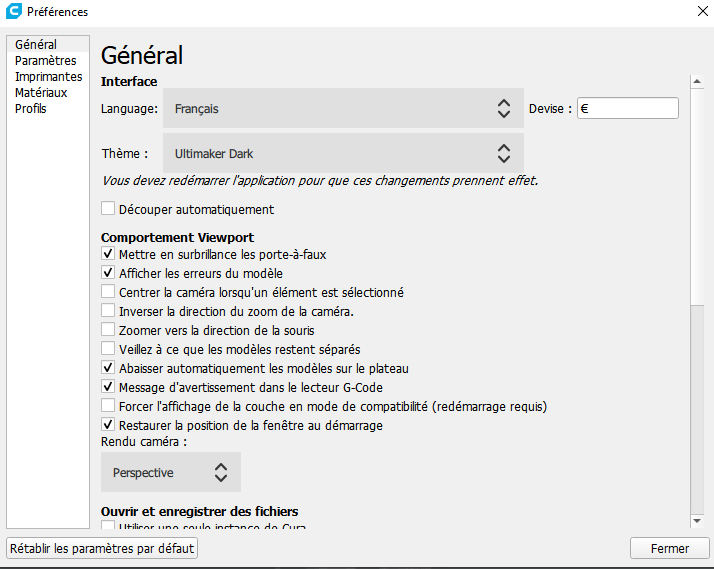Enable Veillez à ce que les modèles restent séparés
This screenshot has height=569, width=714.
pos(108,348)
